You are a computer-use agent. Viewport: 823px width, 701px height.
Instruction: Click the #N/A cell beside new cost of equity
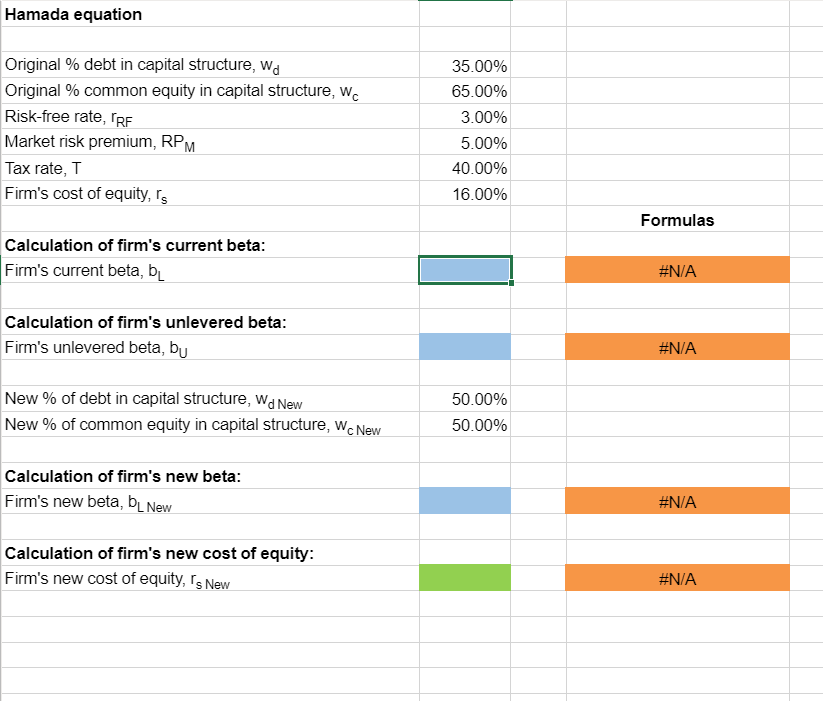tap(677, 578)
